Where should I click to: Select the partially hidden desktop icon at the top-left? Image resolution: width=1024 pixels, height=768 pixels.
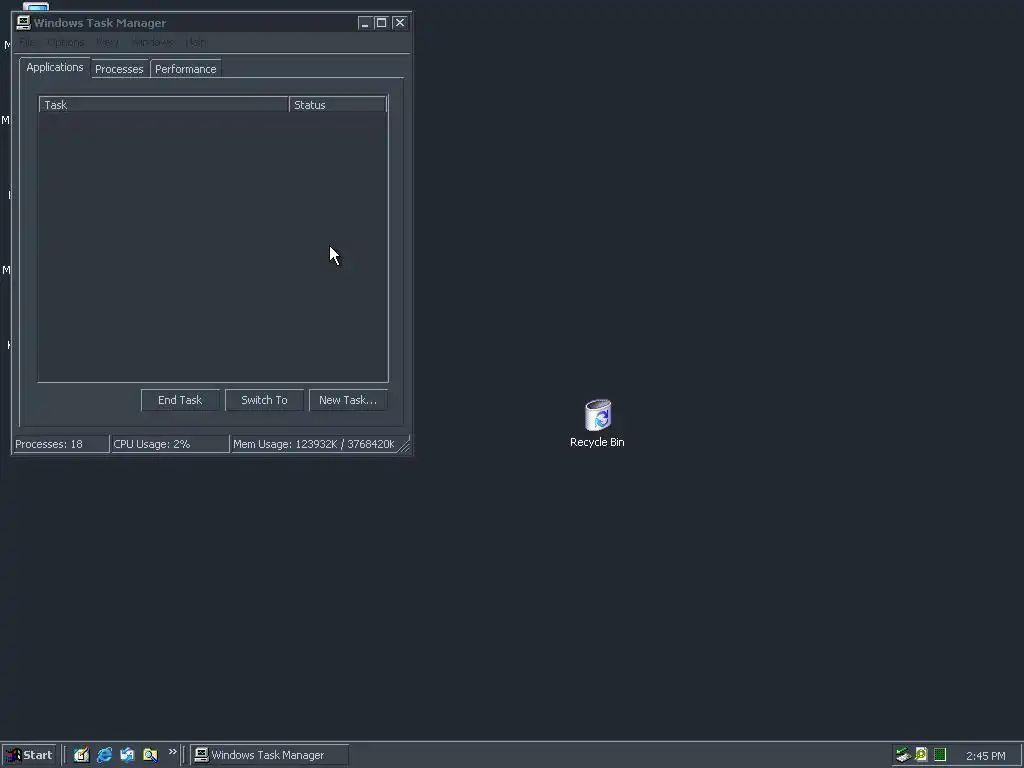coord(35,6)
